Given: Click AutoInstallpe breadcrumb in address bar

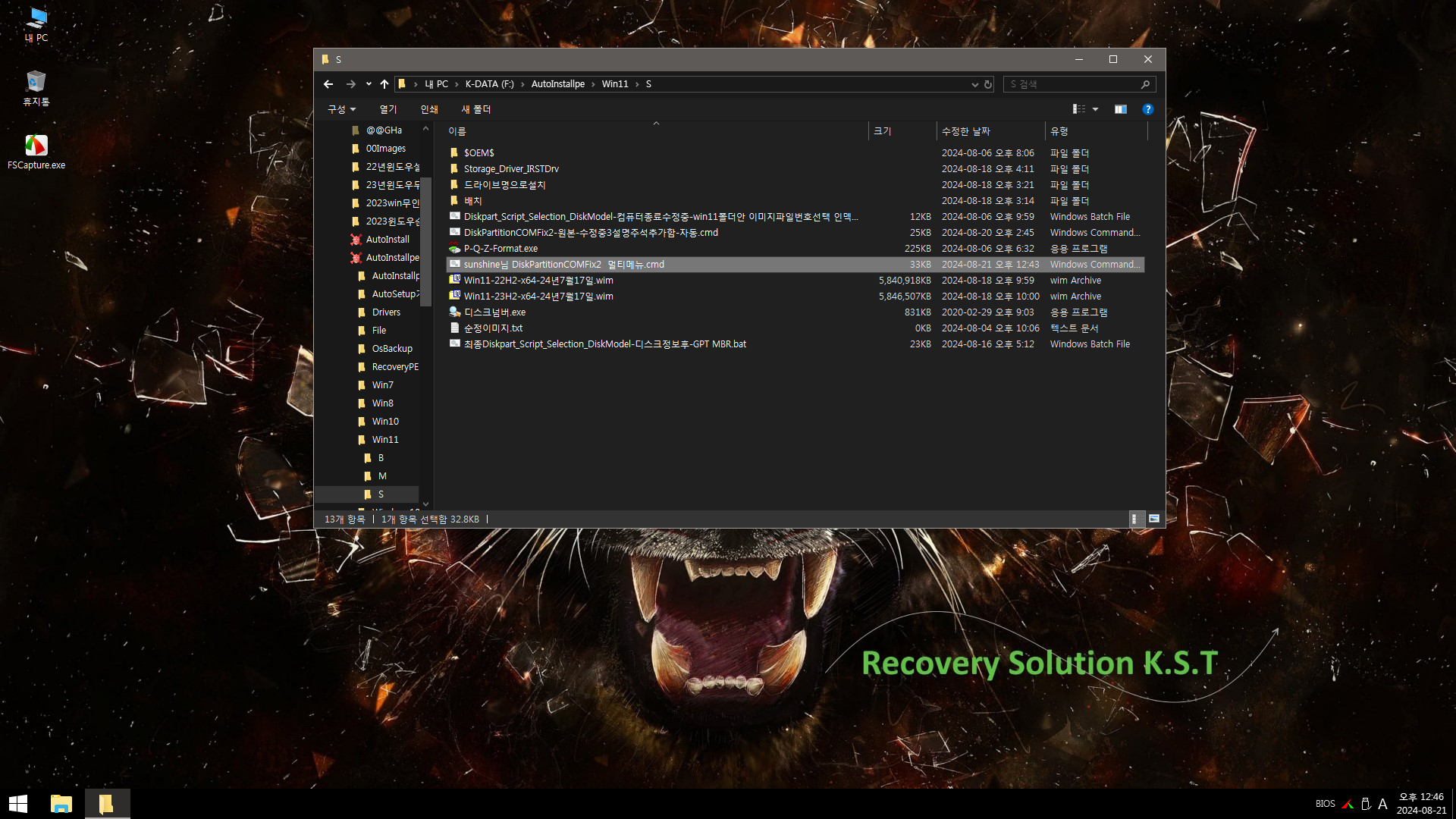Looking at the screenshot, I should 557,84.
